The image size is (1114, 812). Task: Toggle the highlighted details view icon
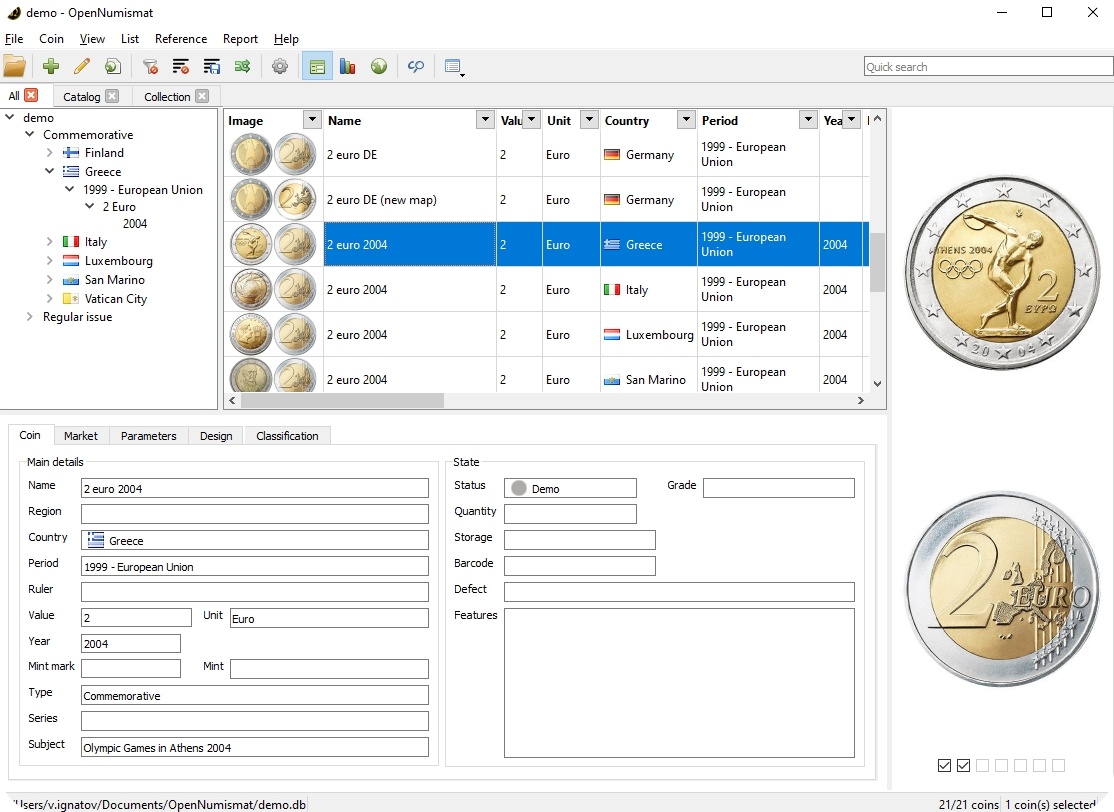point(317,67)
